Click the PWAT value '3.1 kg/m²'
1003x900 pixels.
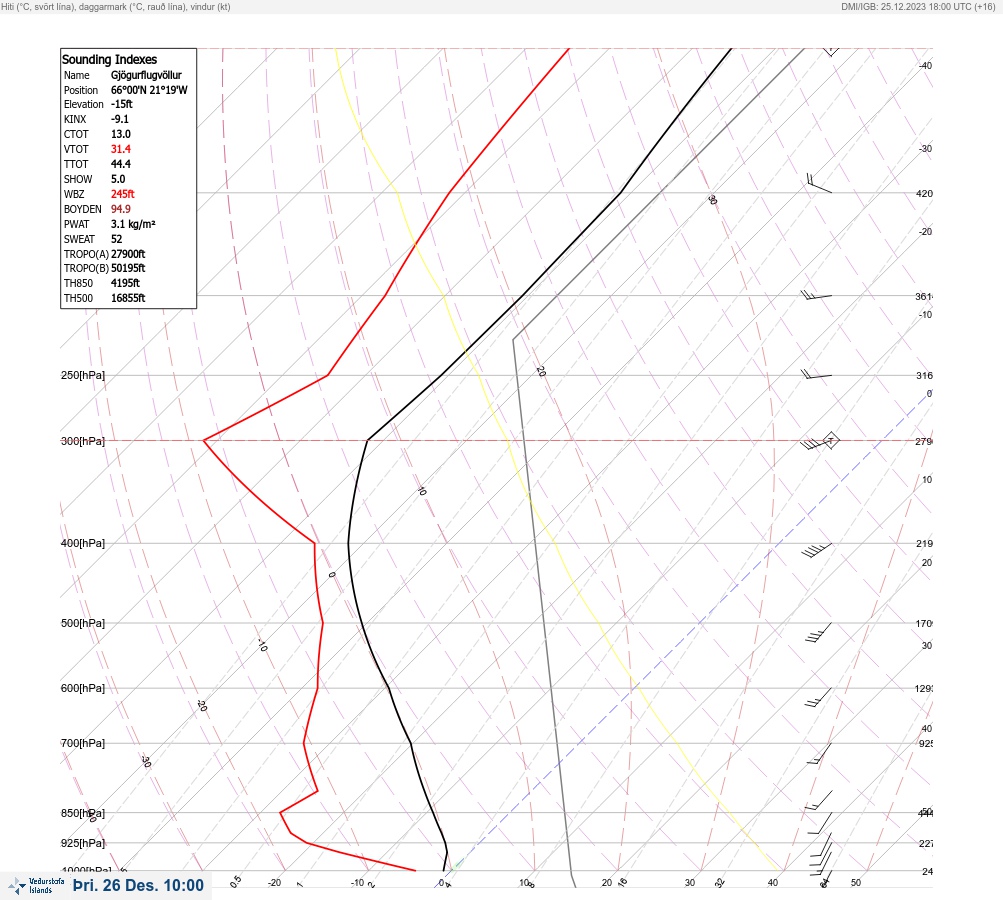(x=133, y=224)
